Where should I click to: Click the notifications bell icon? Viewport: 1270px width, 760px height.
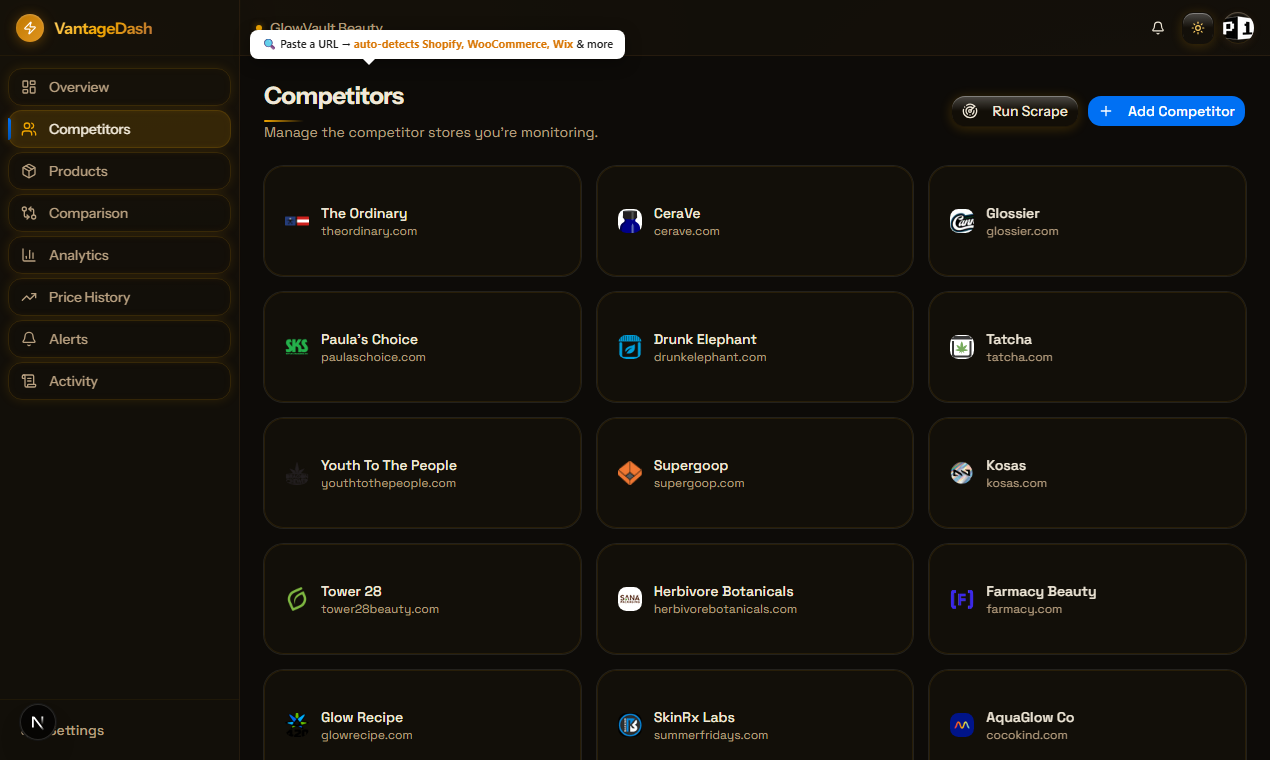click(x=1158, y=28)
